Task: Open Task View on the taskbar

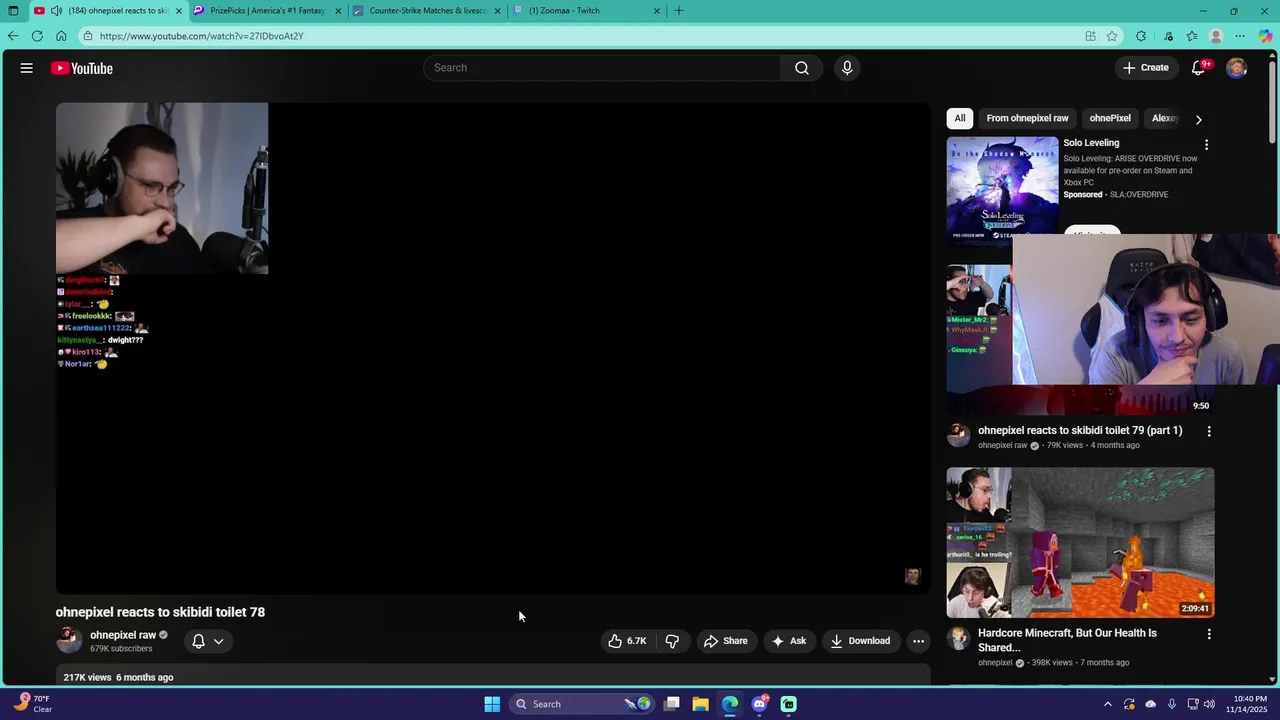Action: pos(672,704)
